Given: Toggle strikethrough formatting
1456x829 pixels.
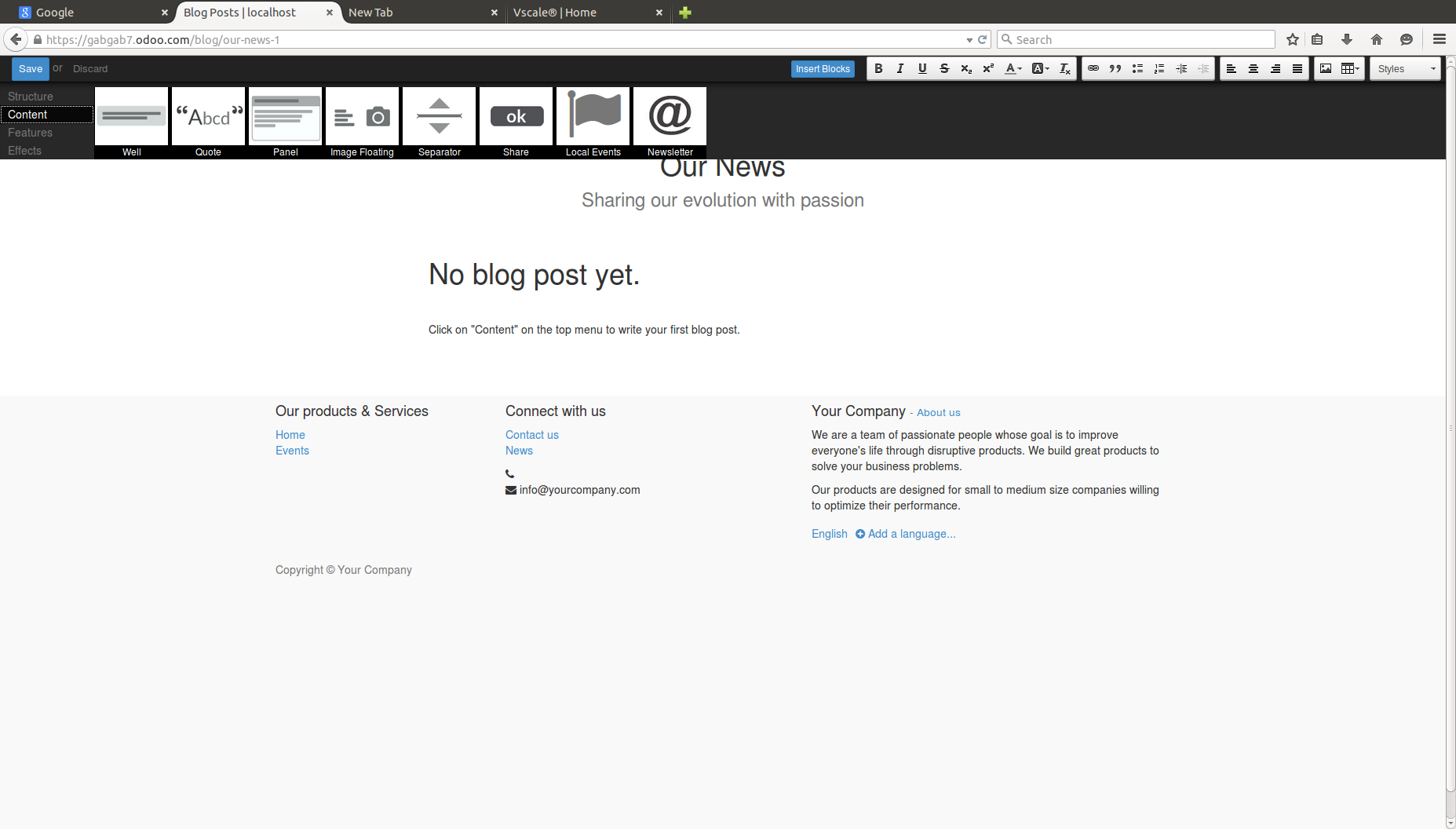Looking at the screenshot, I should tap(944, 69).
